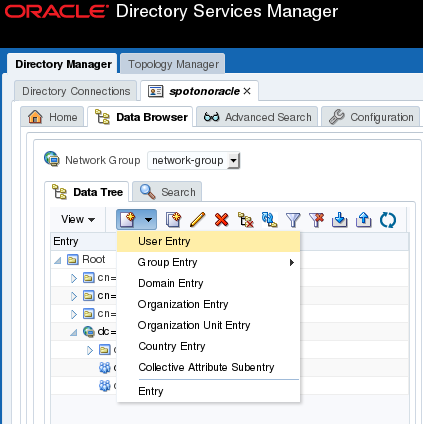
Task: Open the Directory Connections tab
Action: tap(76, 91)
